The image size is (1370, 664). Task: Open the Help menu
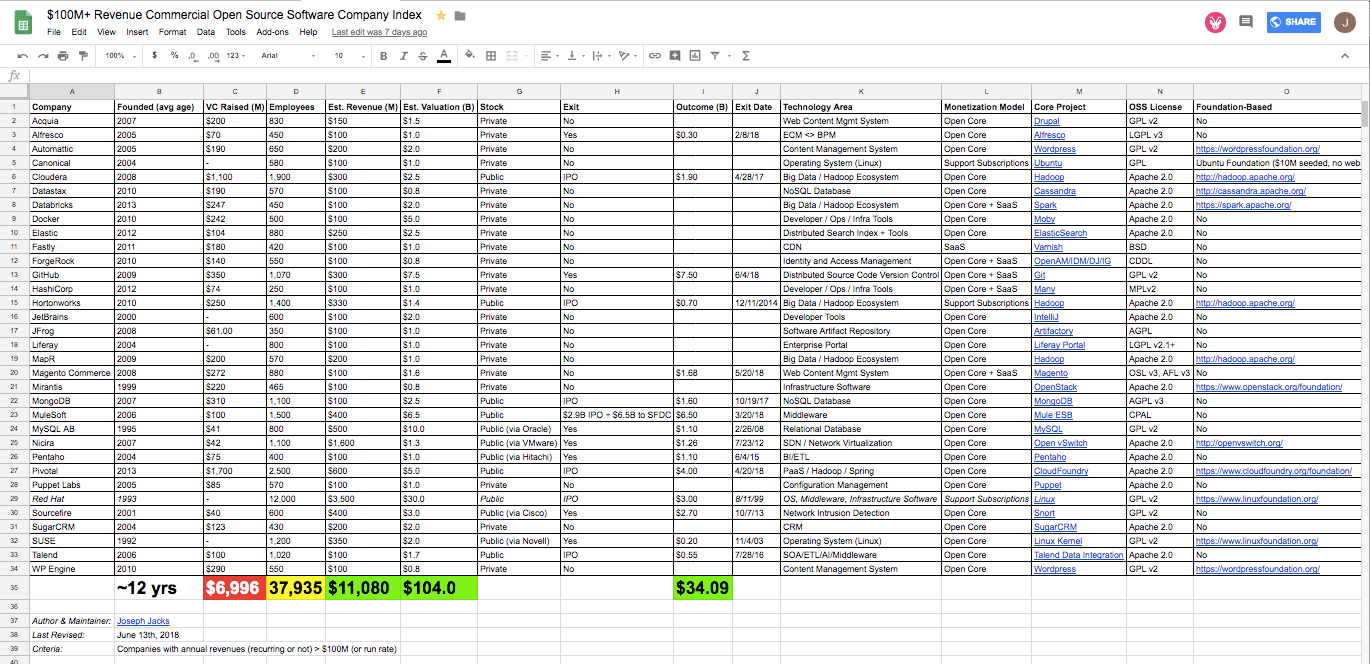point(308,32)
